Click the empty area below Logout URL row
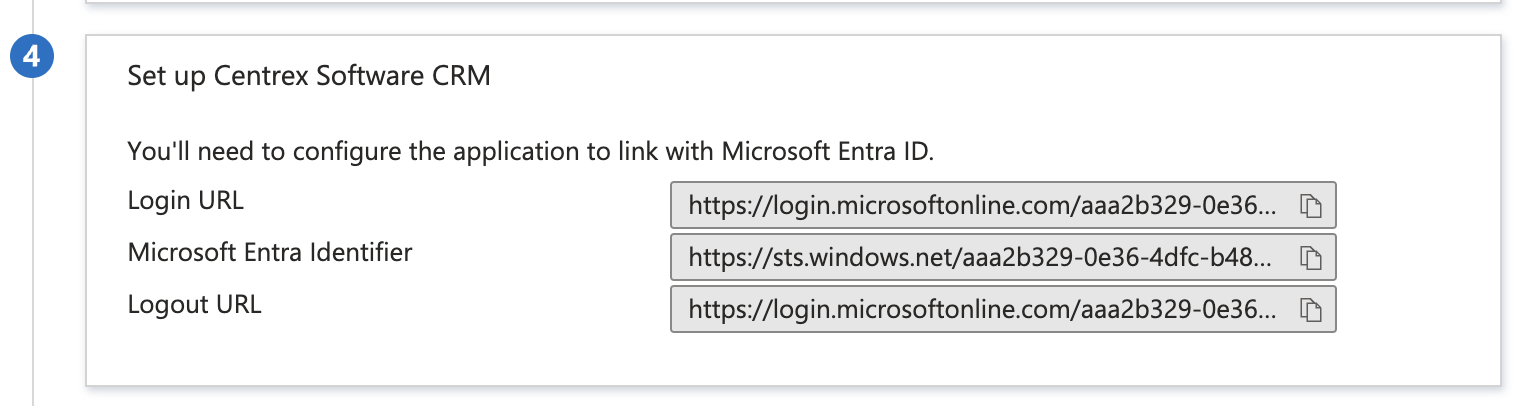Image resolution: width=1540 pixels, height=406 pixels. click(793, 358)
